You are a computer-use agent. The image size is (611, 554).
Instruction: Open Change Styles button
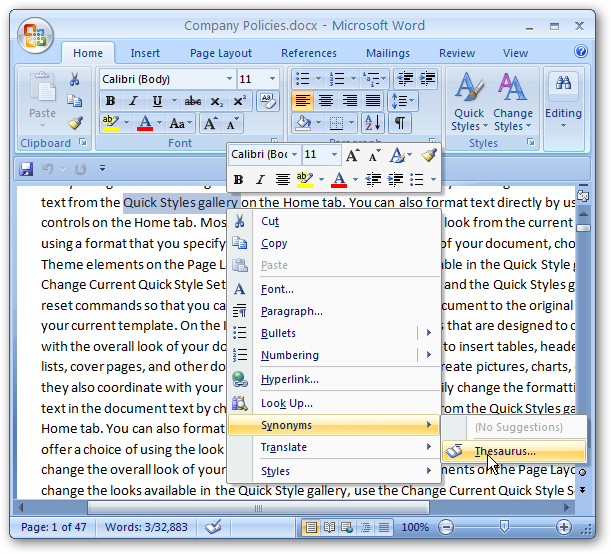512,102
